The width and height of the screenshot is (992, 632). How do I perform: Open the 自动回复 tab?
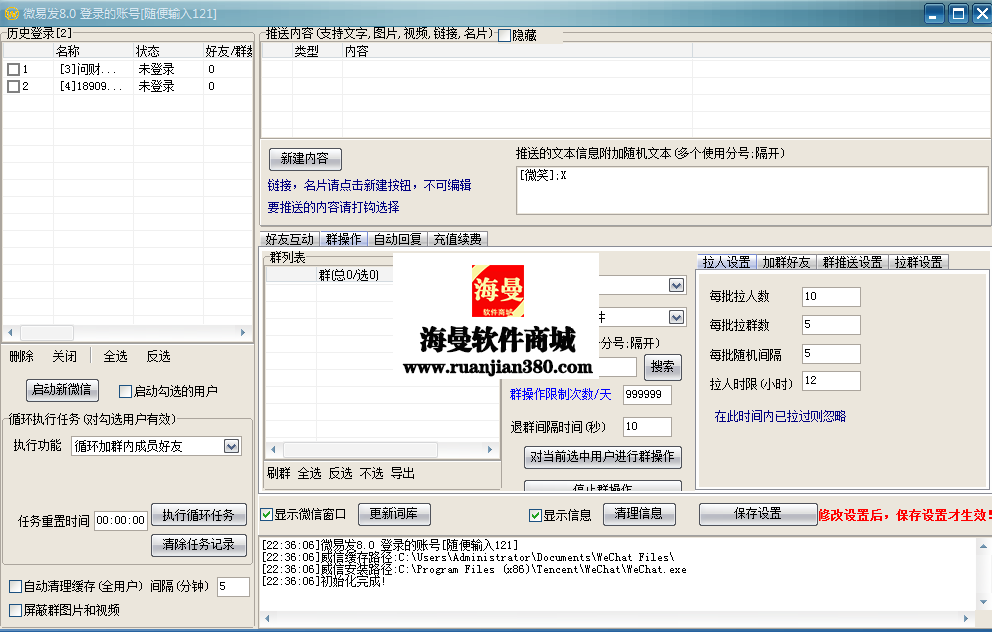pos(397,239)
